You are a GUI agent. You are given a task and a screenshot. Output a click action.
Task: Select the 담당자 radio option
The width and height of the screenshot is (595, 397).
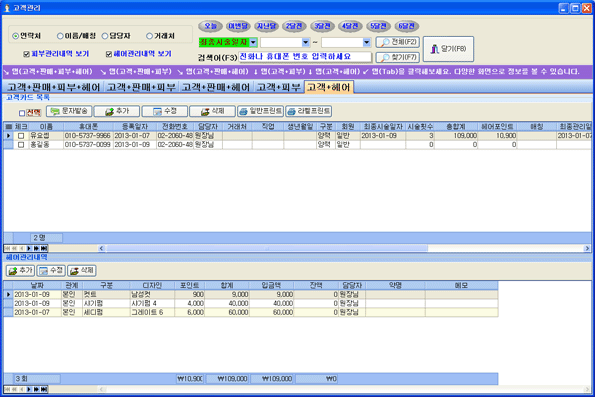tap(105, 36)
